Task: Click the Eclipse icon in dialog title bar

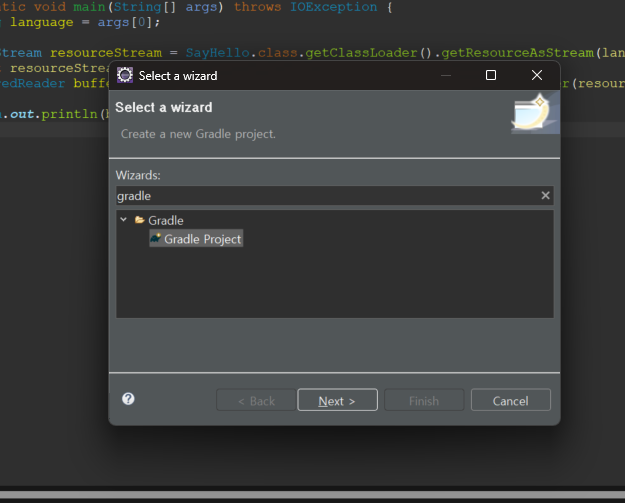Action: (x=125, y=75)
